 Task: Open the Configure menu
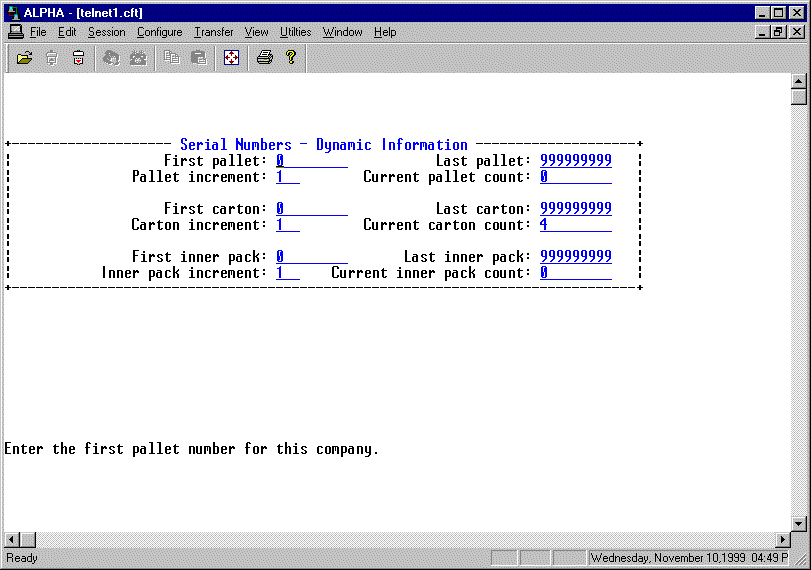point(159,32)
